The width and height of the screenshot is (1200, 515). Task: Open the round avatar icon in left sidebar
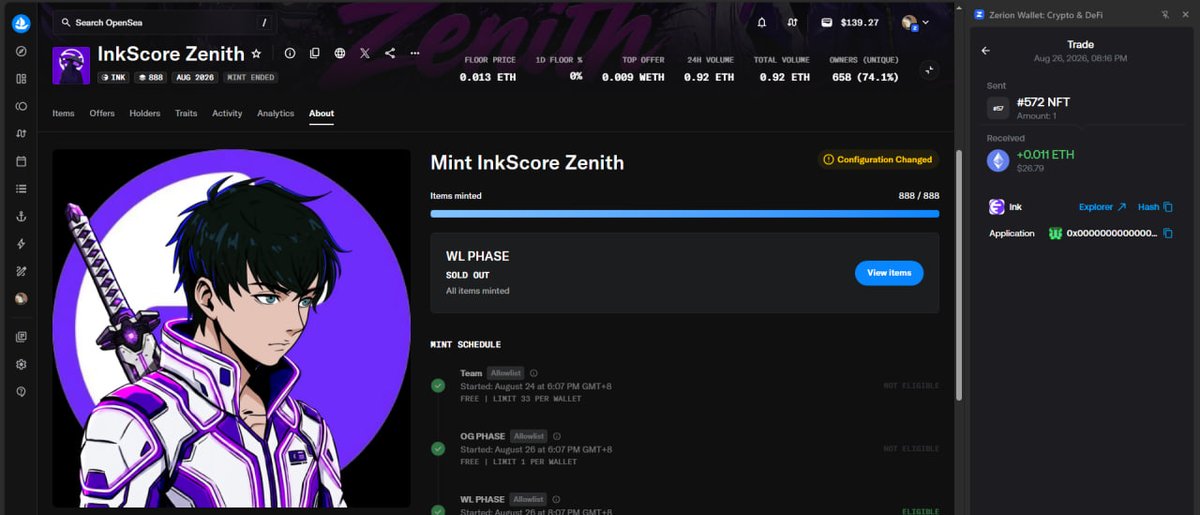21,298
